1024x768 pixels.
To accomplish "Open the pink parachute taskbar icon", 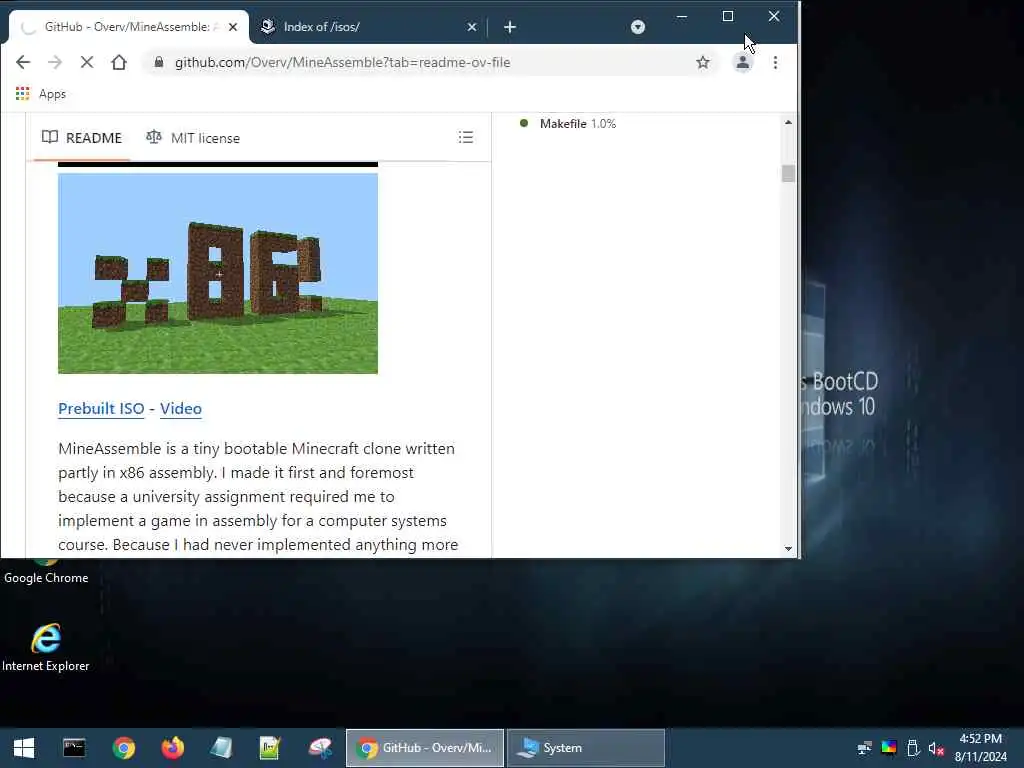I will coord(320,748).
